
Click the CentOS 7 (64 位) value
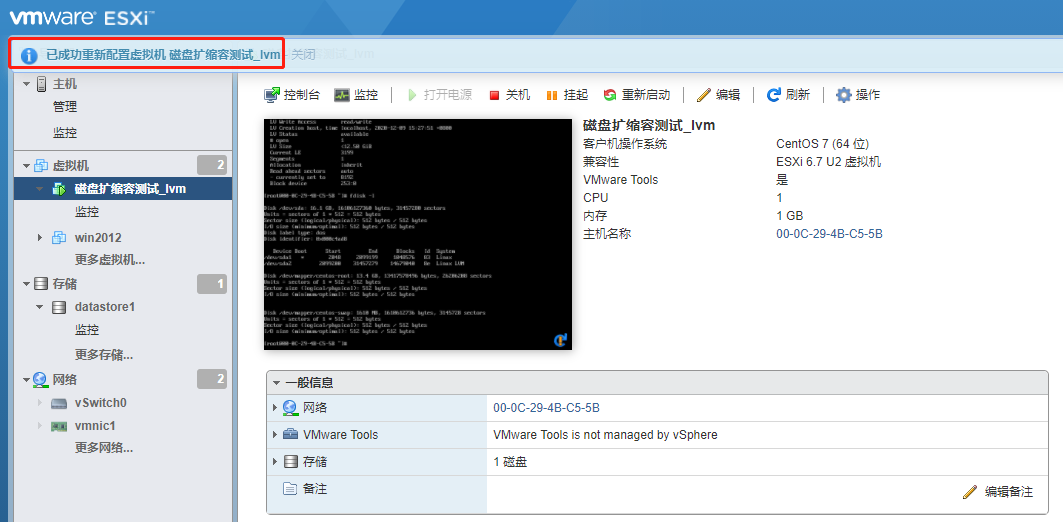(822, 144)
